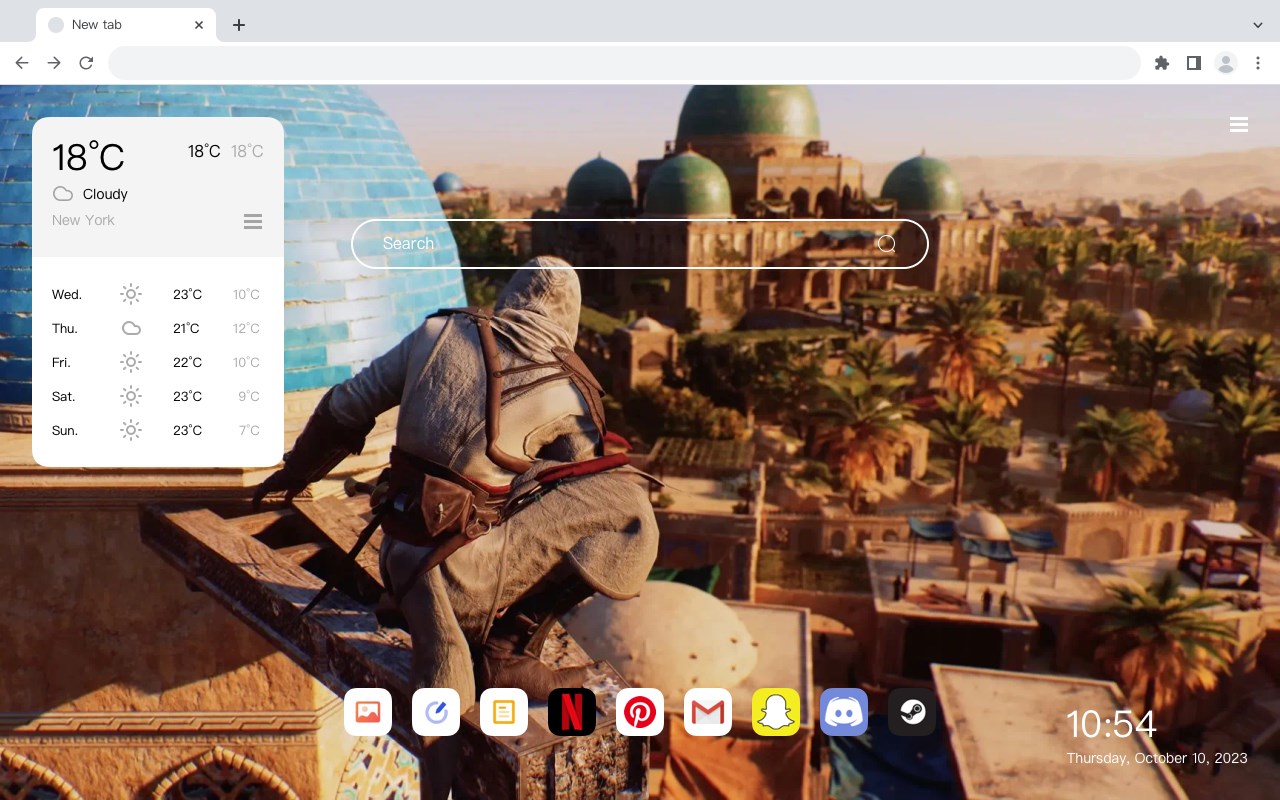Open the wallpaper image shortcut
The height and width of the screenshot is (800, 1280).
pyautogui.click(x=368, y=712)
